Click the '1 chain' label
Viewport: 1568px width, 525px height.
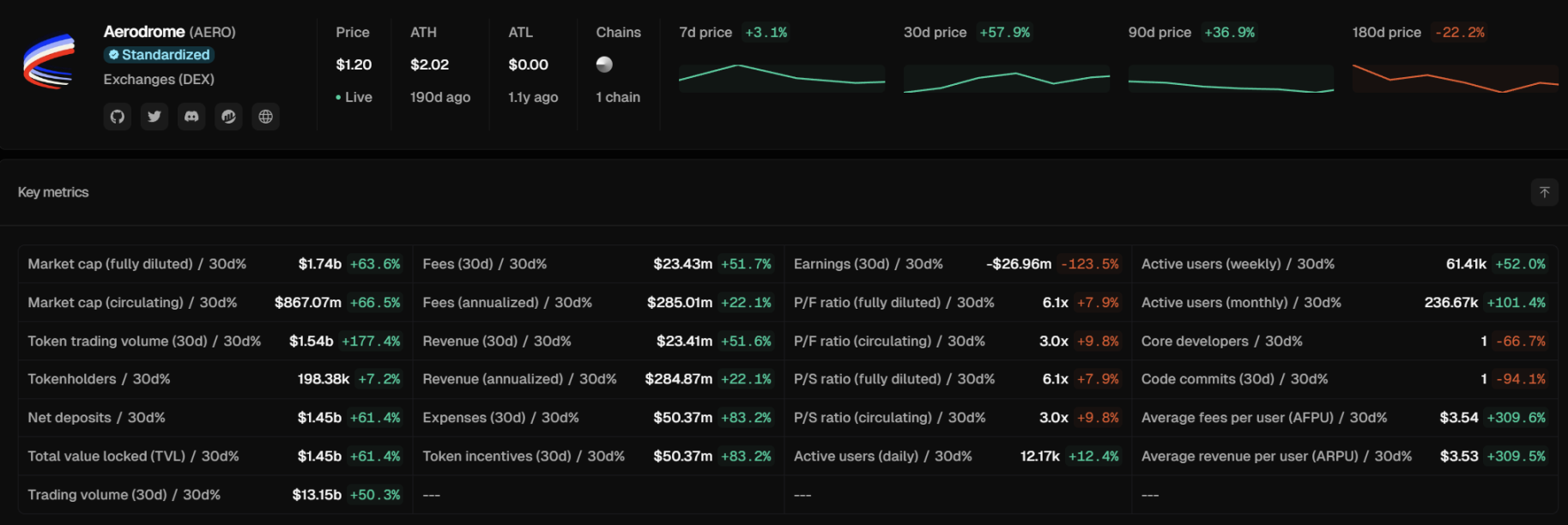coord(618,97)
